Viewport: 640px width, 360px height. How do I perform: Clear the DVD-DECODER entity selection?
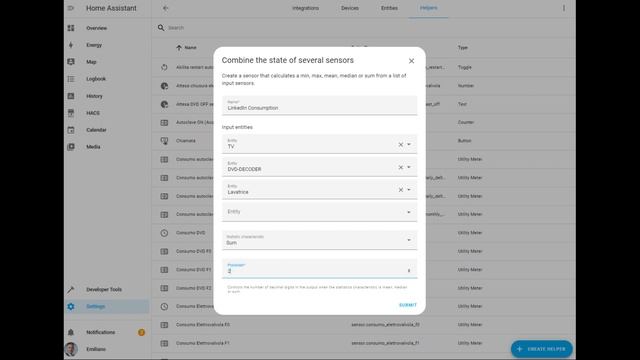pos(400,167)
